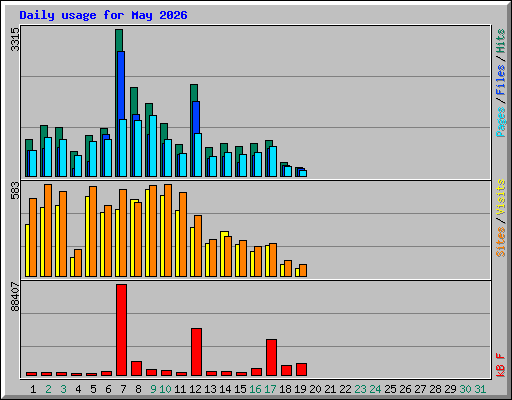Click day 15 on the x-axis

(240, 389)
